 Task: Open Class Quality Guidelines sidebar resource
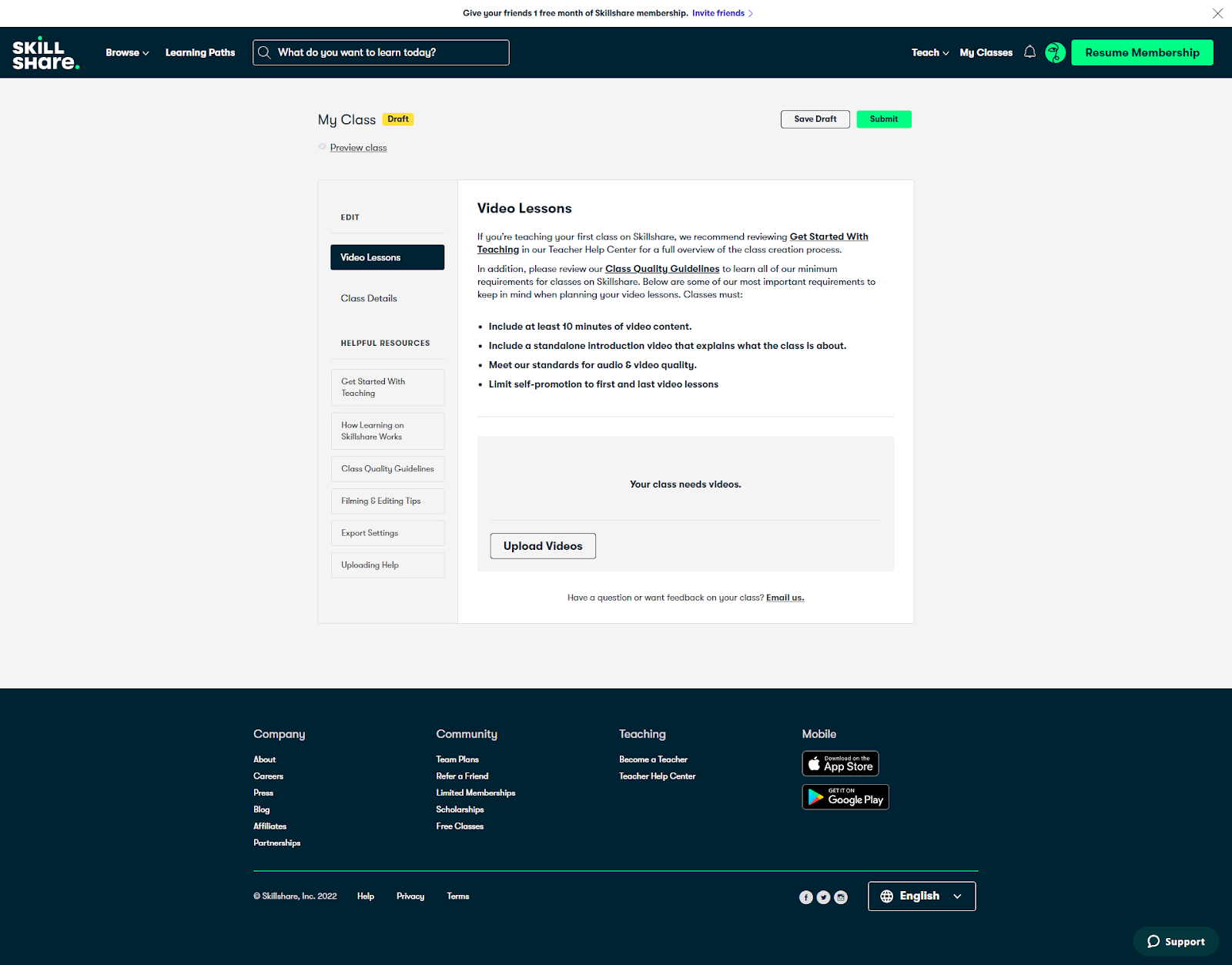387,469
